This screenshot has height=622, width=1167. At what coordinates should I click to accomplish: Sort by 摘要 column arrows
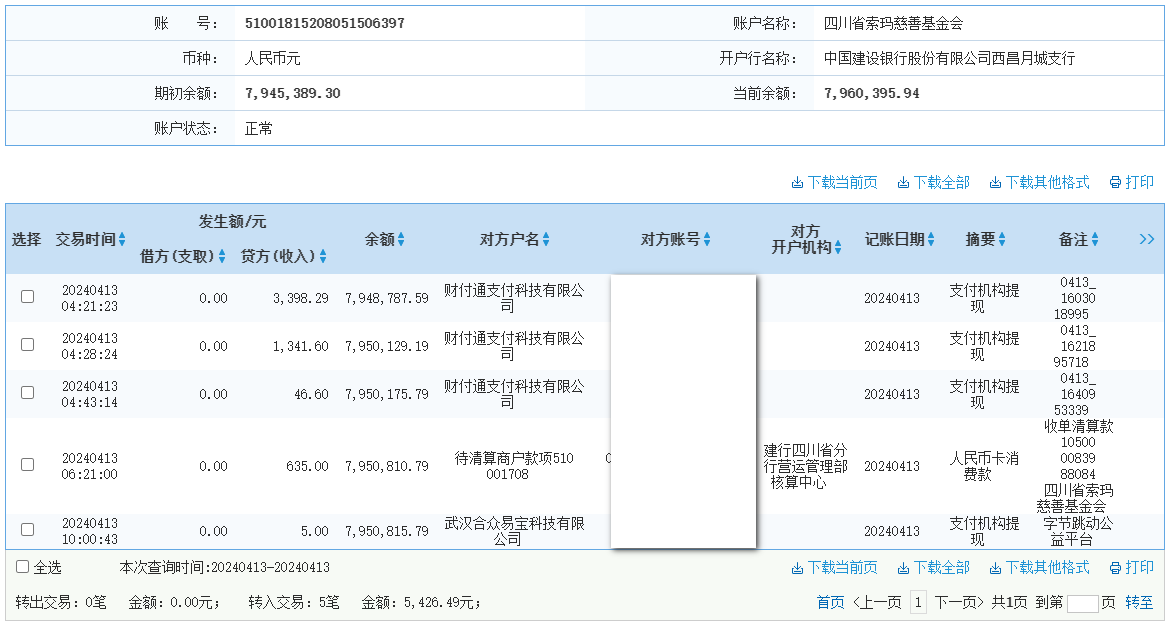point(1003,240)
